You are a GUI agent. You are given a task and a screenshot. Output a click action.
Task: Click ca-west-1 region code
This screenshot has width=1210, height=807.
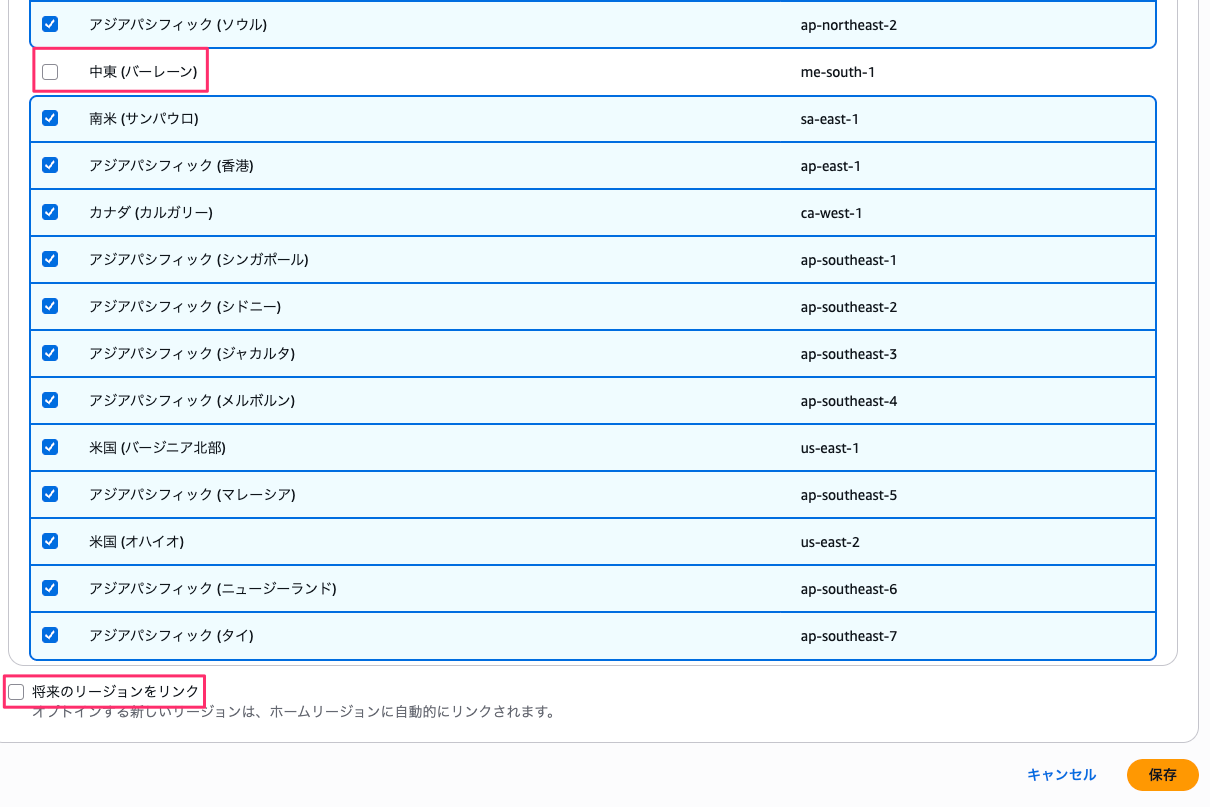832,213
